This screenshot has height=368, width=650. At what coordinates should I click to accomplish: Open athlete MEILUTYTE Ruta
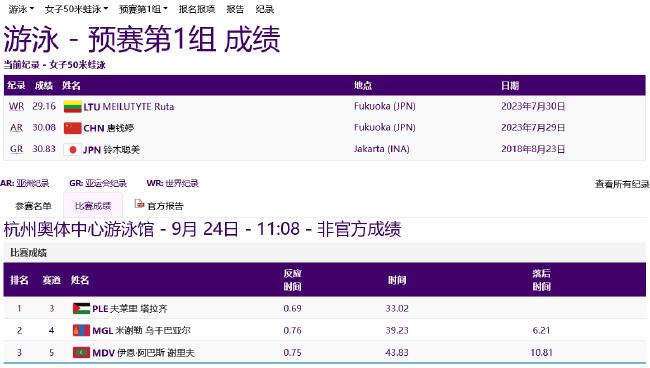(x=138, y=107)
